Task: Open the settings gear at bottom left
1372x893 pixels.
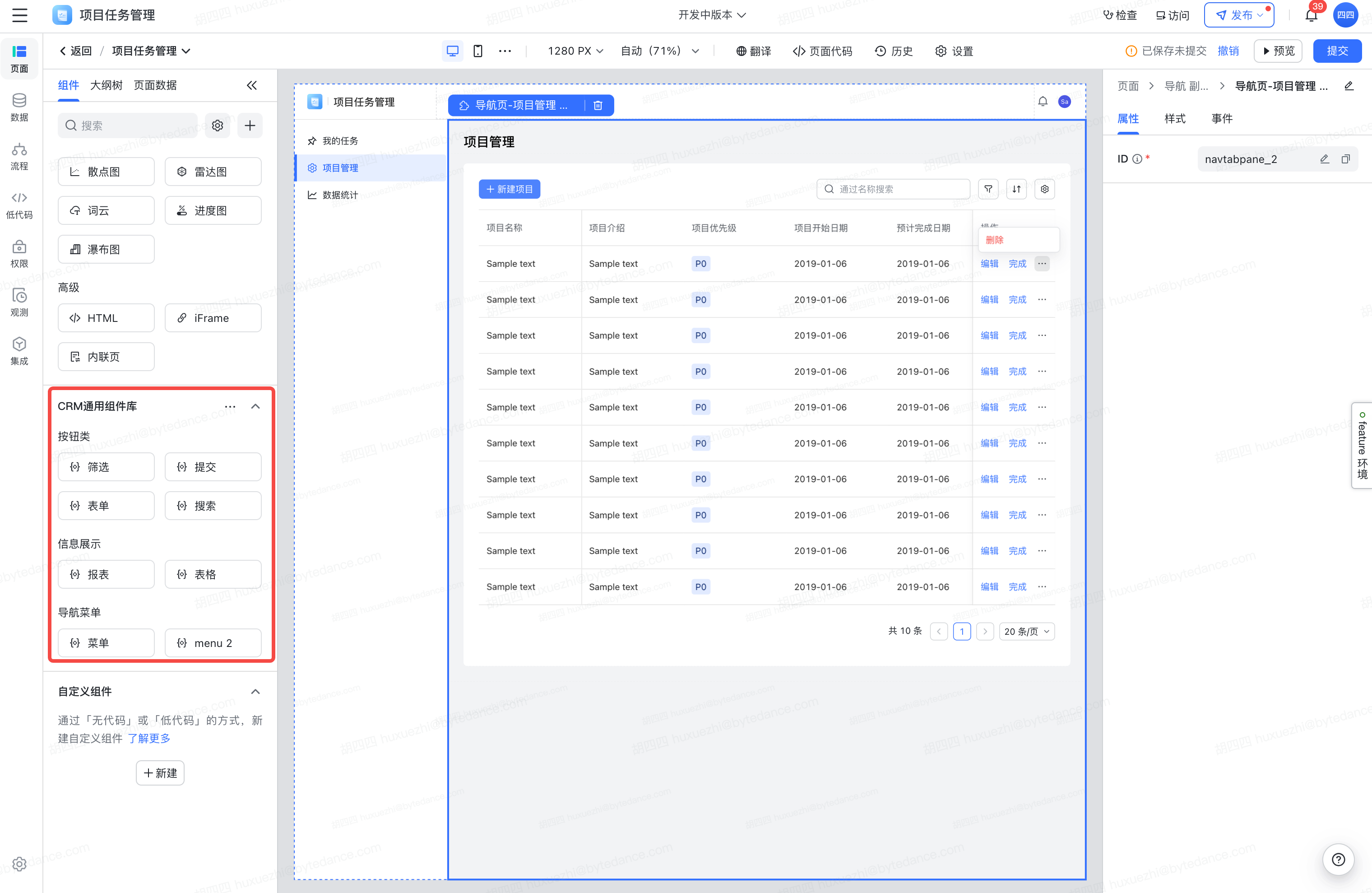Action: click(x=19, y=864)
